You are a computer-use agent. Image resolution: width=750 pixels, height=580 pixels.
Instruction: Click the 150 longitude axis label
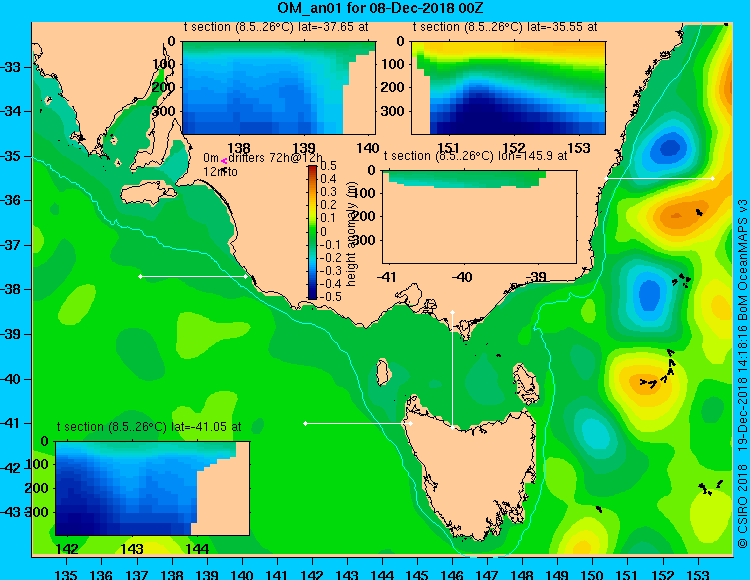pyautogui.click(x=593, y=574)
